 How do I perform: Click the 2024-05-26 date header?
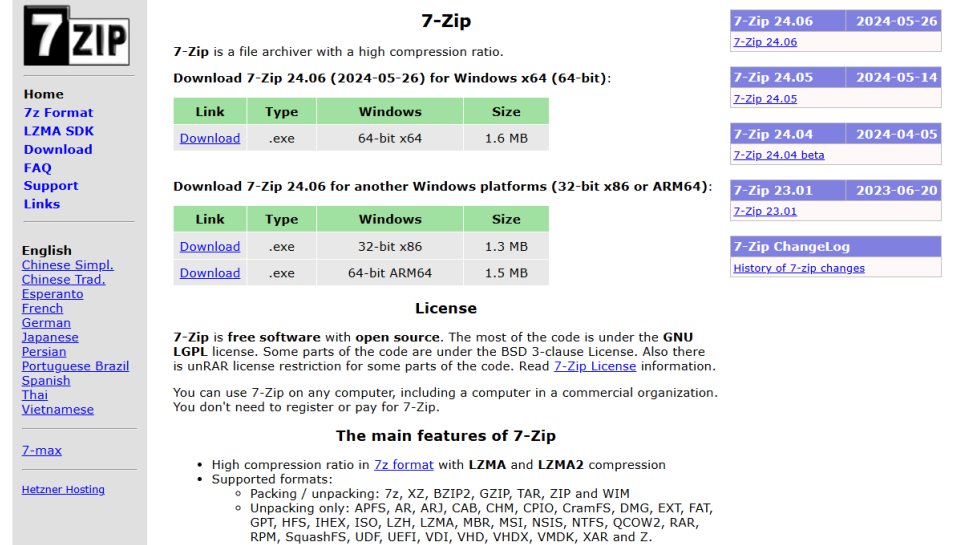[x=893, y=21]
